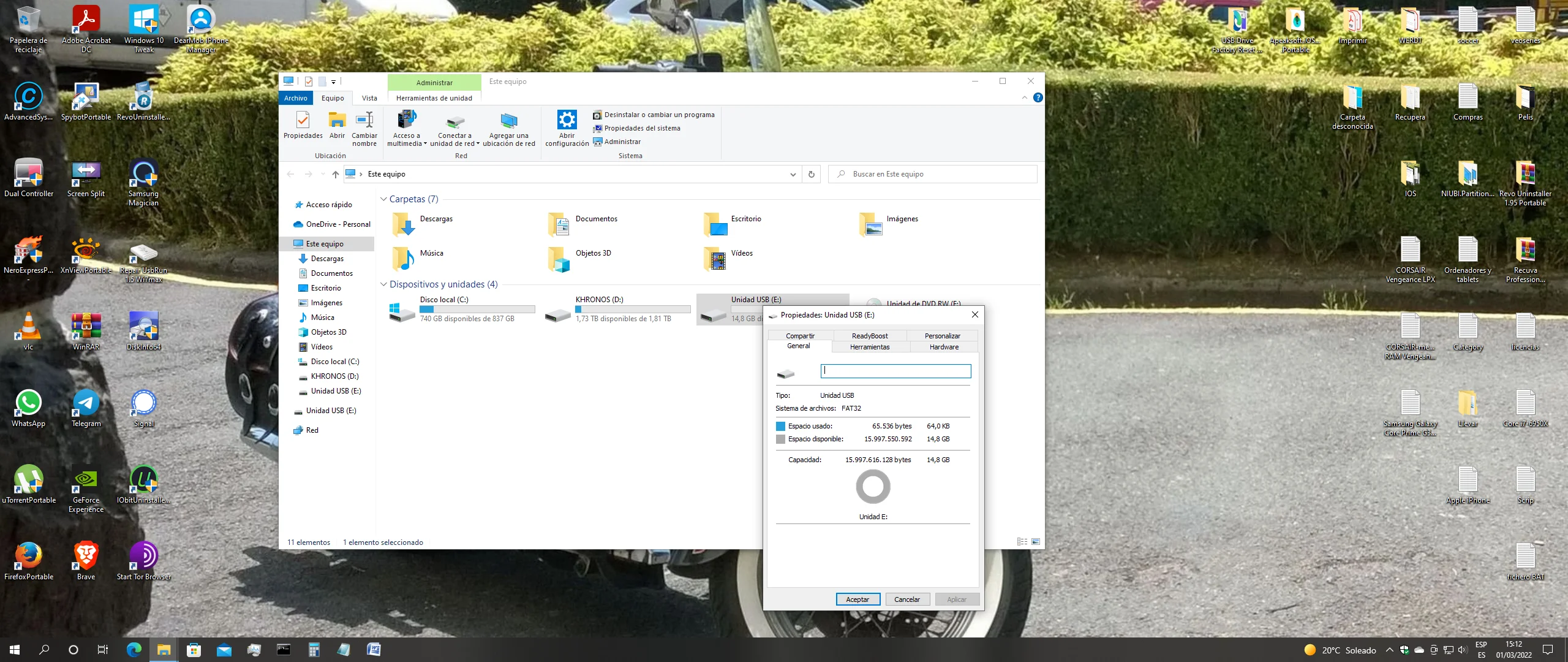Collapse the Carpetas (7) group
1568x662 pixels.
click(x=383, y=199)
